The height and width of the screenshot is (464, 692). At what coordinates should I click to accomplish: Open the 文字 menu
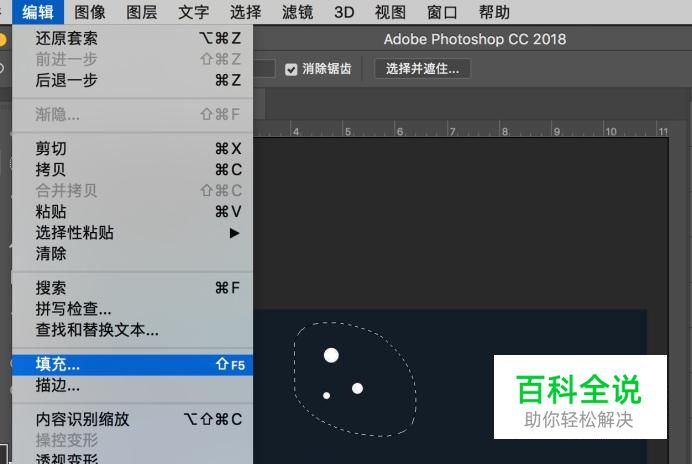[x=193, y=12]
